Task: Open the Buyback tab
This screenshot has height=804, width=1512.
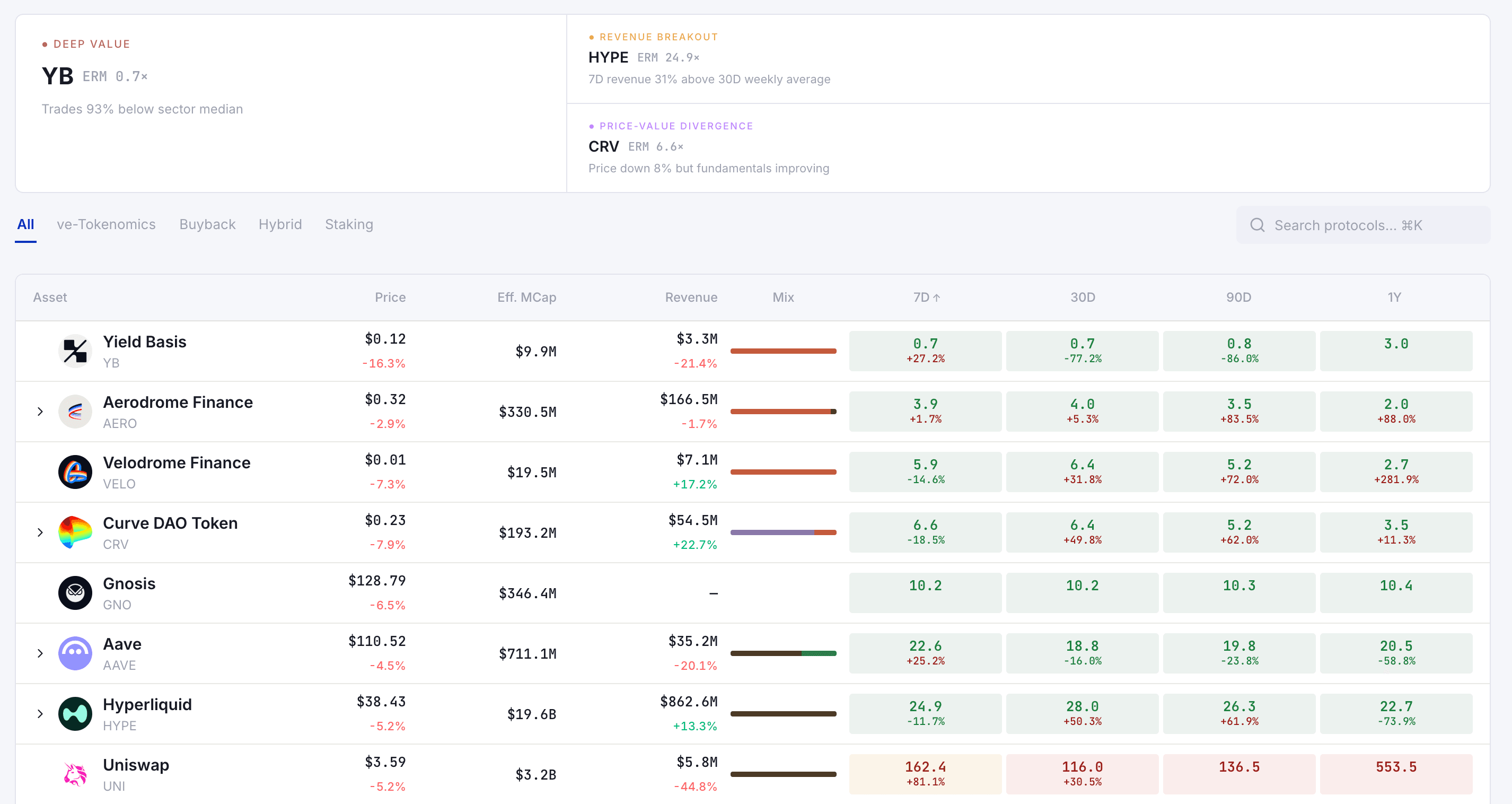Action: point(207,224)
